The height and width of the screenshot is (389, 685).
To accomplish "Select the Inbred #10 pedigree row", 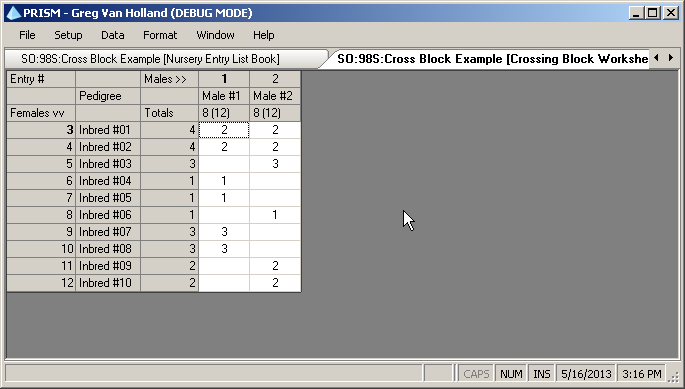I will 108,283.
